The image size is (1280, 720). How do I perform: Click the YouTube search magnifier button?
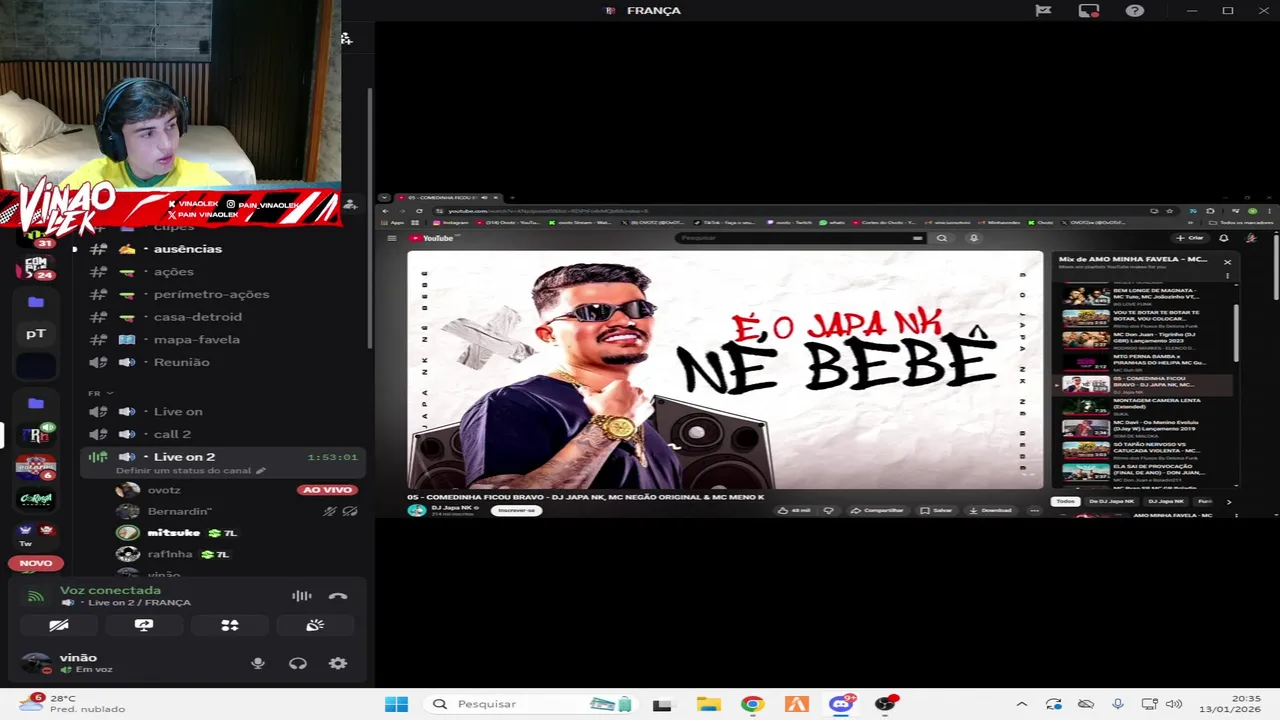[x=941, y=238]
